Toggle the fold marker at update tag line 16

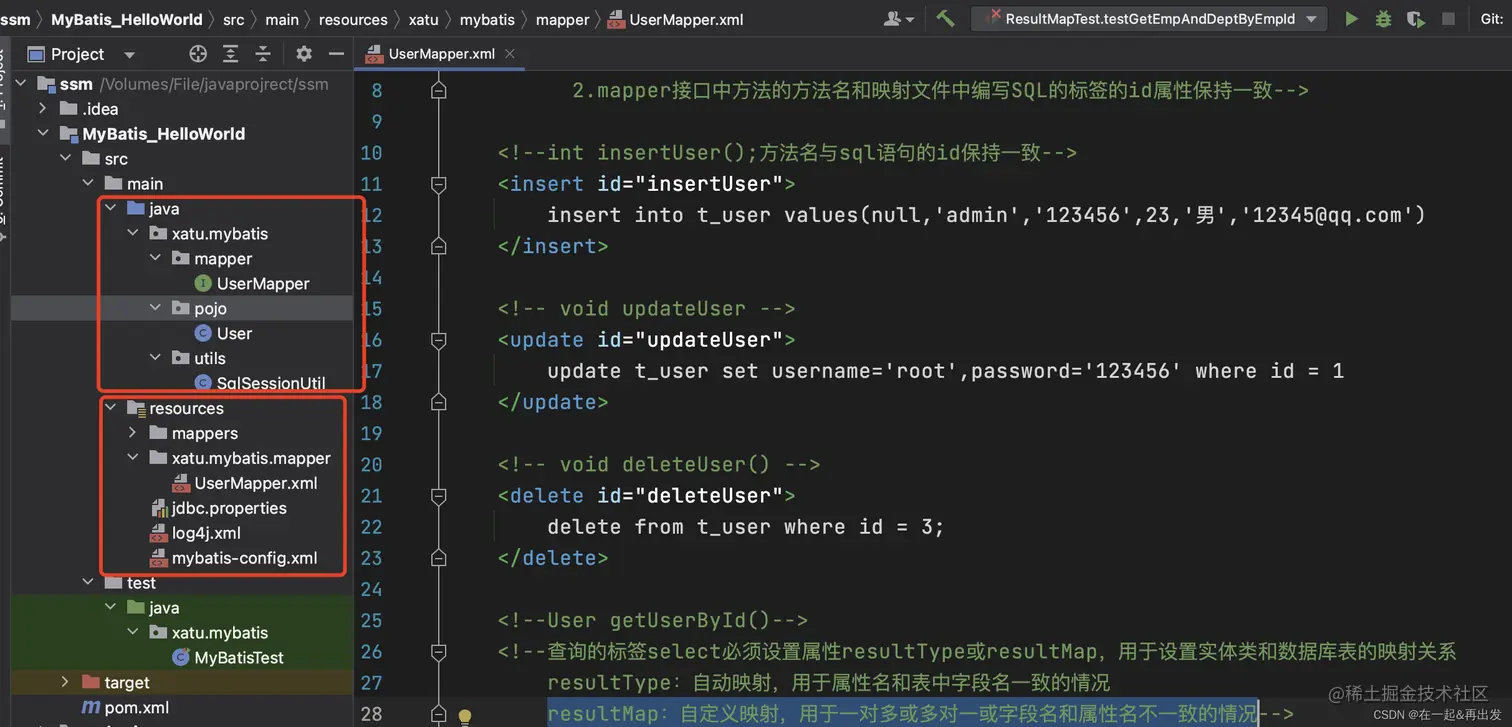coord(438,340)
